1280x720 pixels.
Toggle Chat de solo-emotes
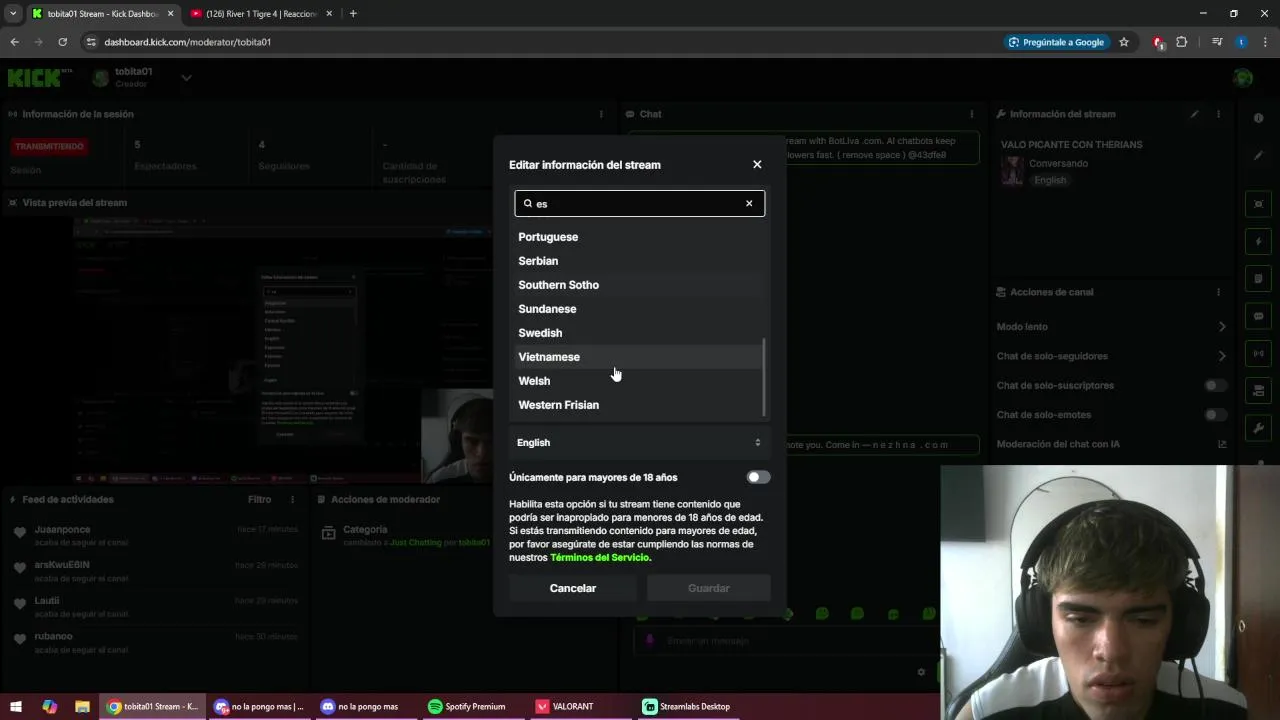[x=1215, y=415]
